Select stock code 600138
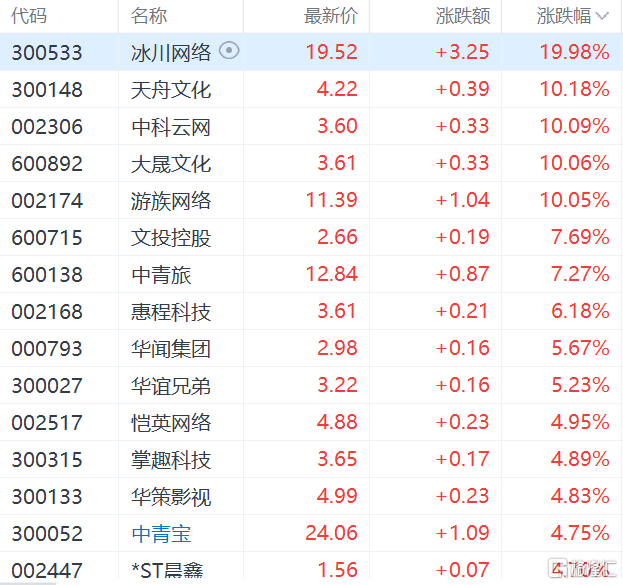This screenshot has width=623, height=585. pyautogui.click(x=47, y=275)
